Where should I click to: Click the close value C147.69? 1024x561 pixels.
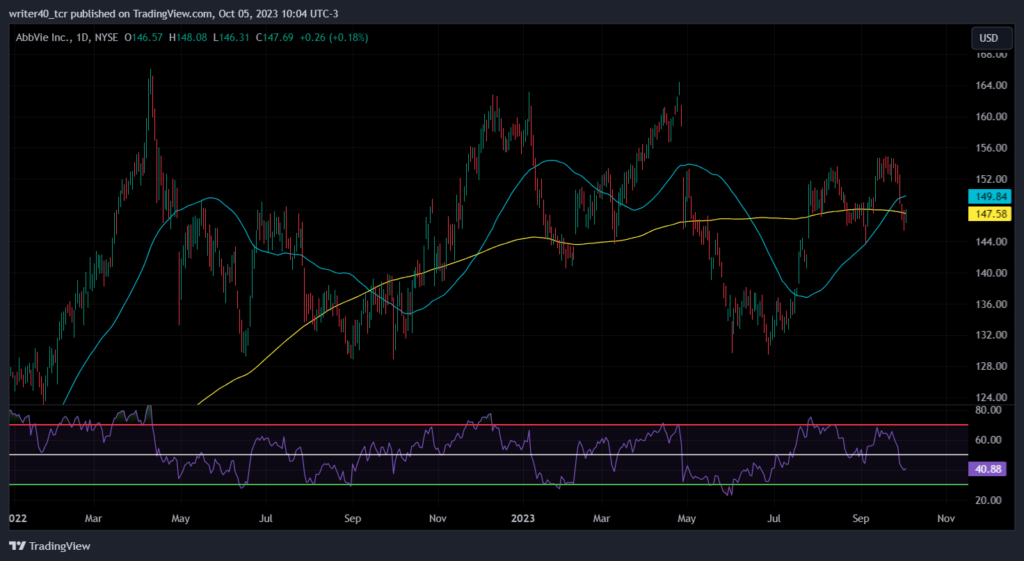275,38
